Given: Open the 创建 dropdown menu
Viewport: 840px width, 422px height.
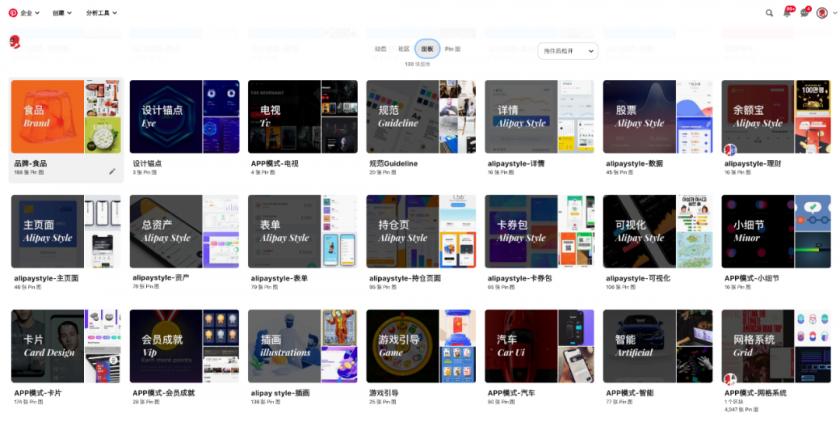Looking at the screenshot, I should click(62, 13).
